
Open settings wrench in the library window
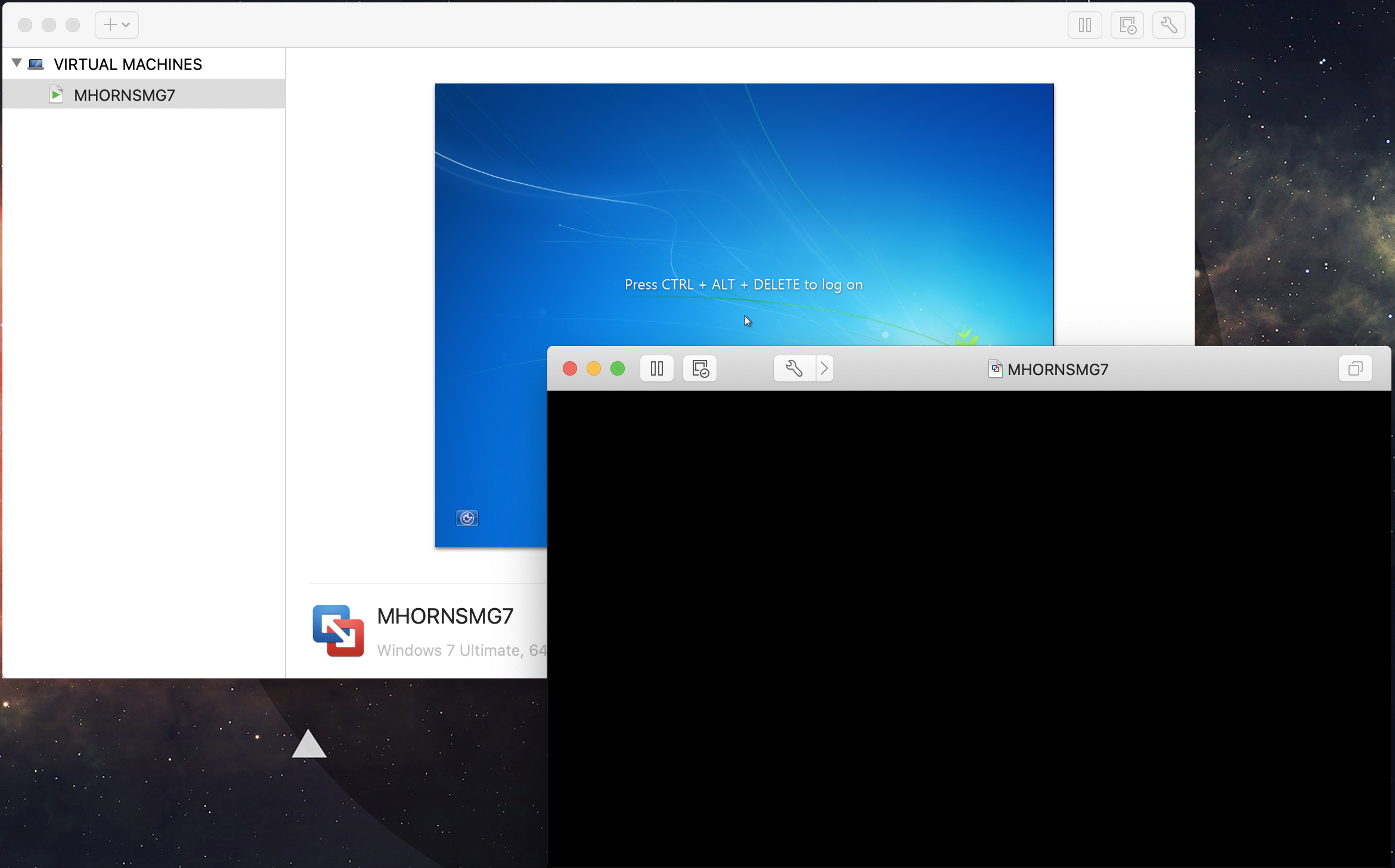pyautogui.click(x=1168, y=25)
